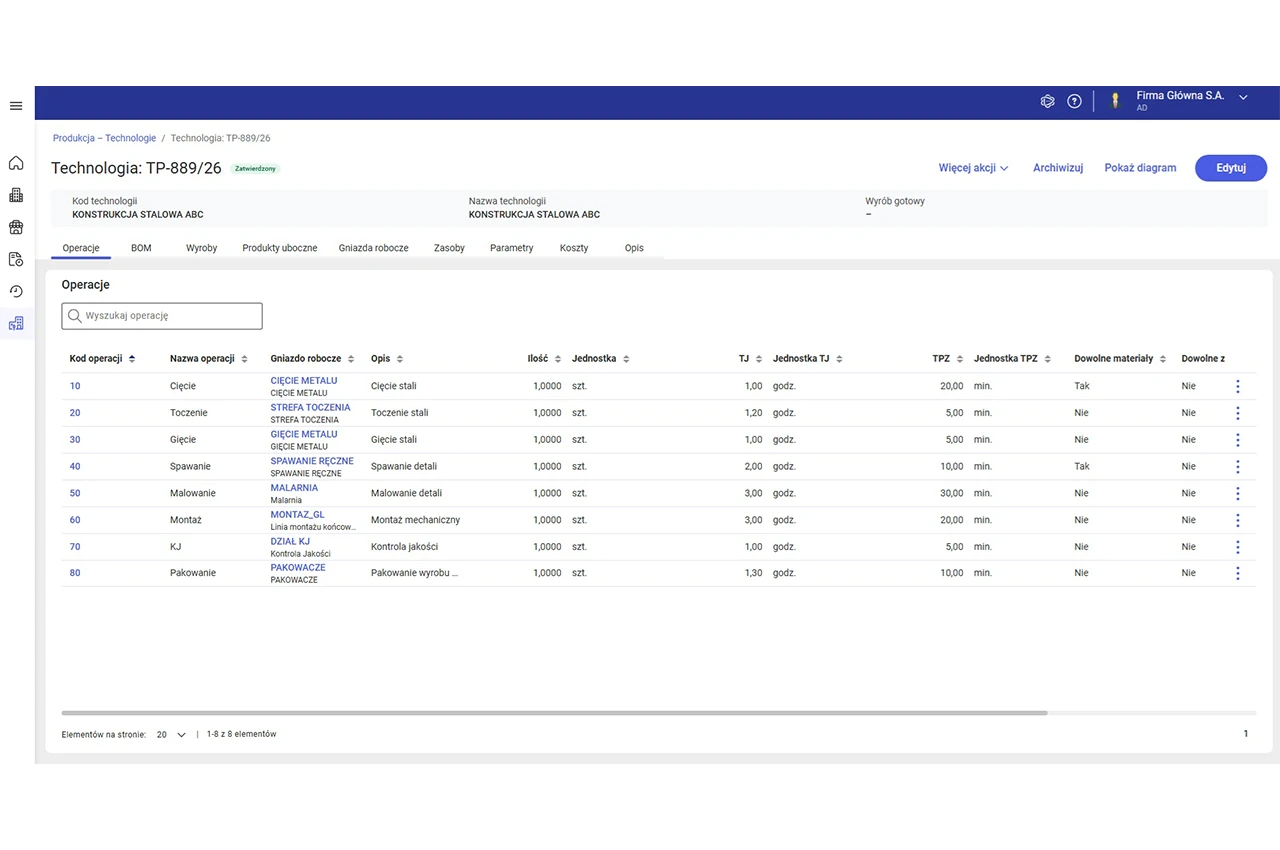Image resolution: width=1280 pixels, height=850 pixels.
Task: Select the production module icon in sidebar
Action: coord(16,323)
